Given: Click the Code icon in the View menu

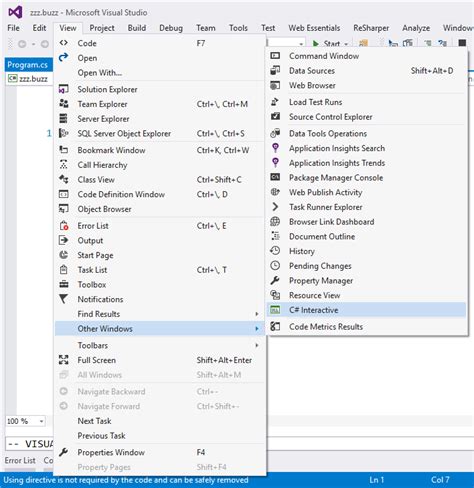Looking at the screenshot, I should coord(63,43).
